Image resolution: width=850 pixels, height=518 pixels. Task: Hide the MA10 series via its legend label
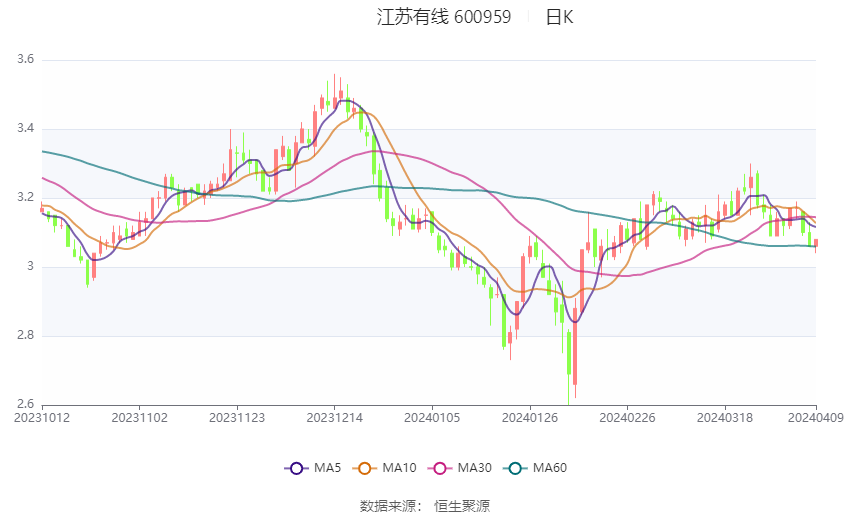400,468
